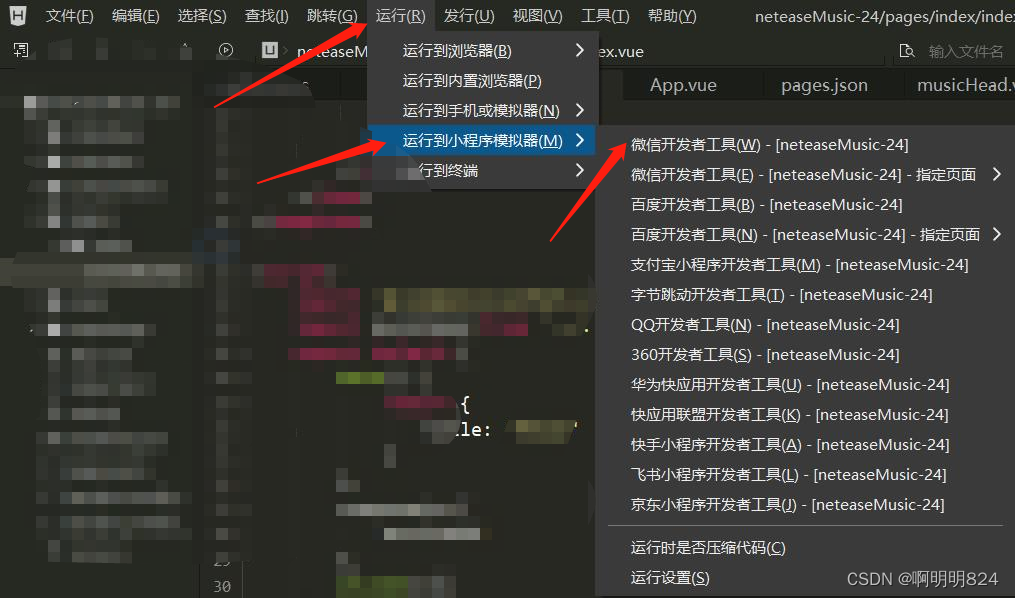Open the 发行(U) menu

click(469, 16)
